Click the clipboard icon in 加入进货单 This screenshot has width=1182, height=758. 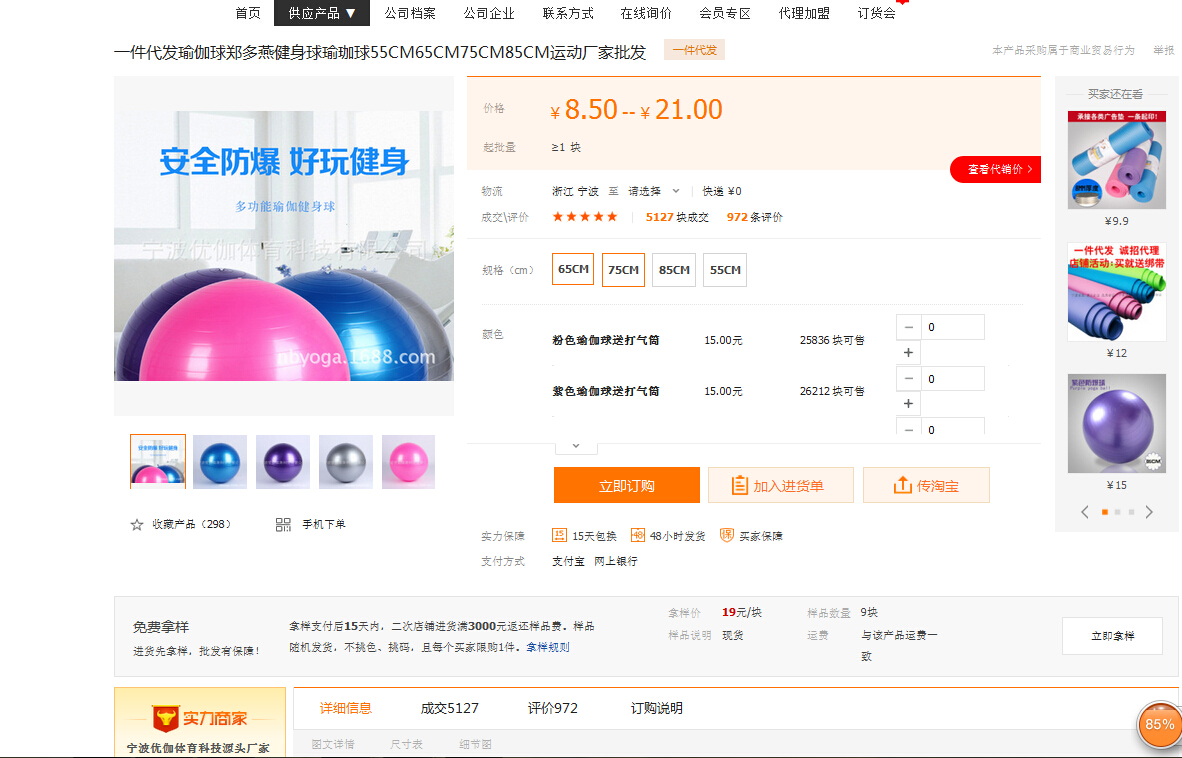pyautogui.click(x=739, y=486)
